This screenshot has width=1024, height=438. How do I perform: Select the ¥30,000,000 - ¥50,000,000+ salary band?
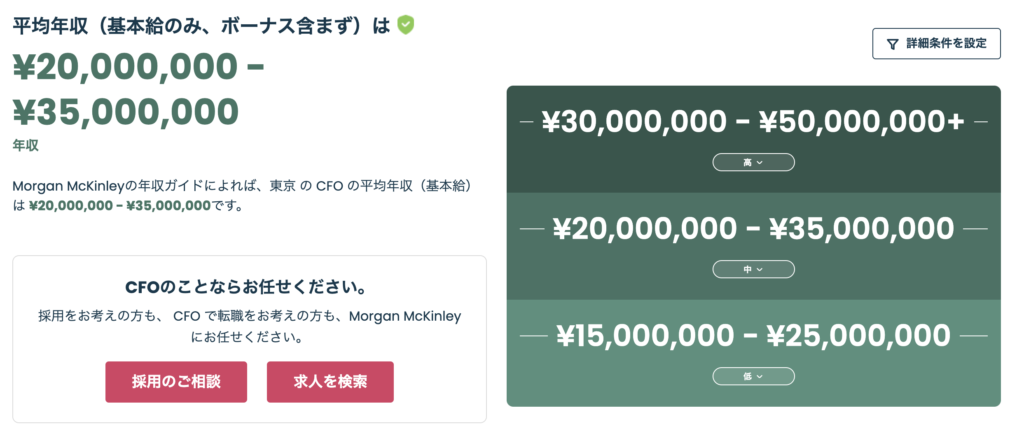point(753,122)
